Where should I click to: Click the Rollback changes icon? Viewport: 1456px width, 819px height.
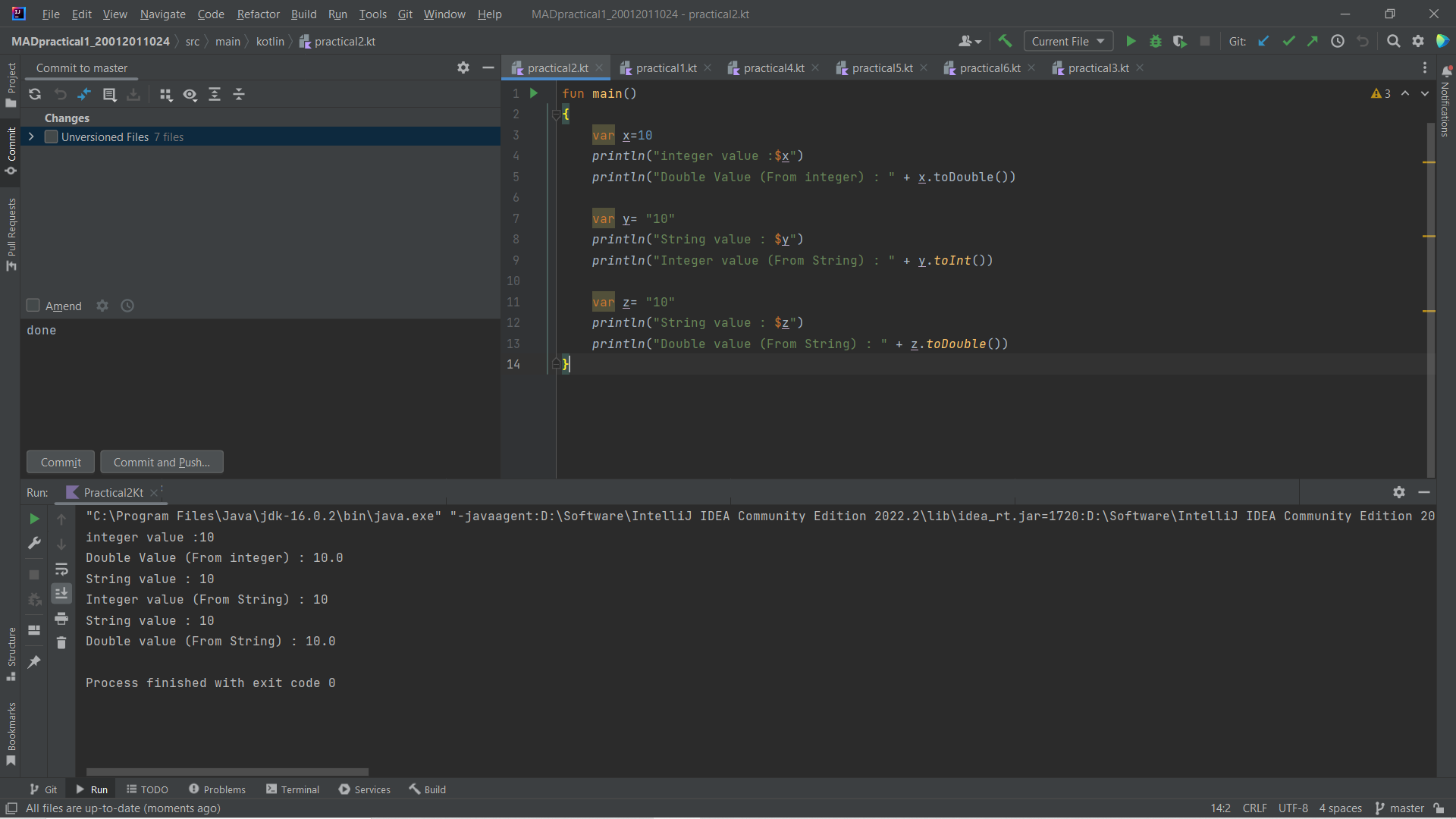(x=61, y=94)
